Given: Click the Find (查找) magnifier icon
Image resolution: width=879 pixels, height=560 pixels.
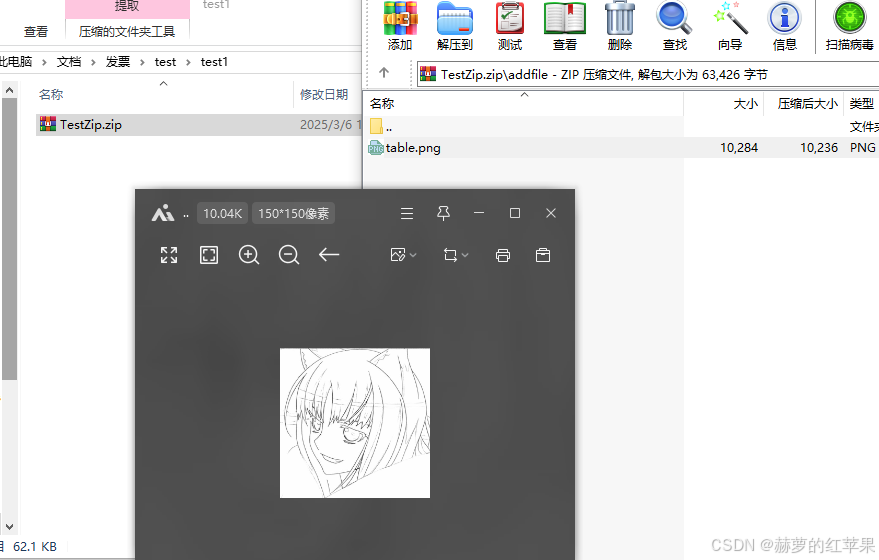Looking at the screenshot, I should (x=674, y=26).
